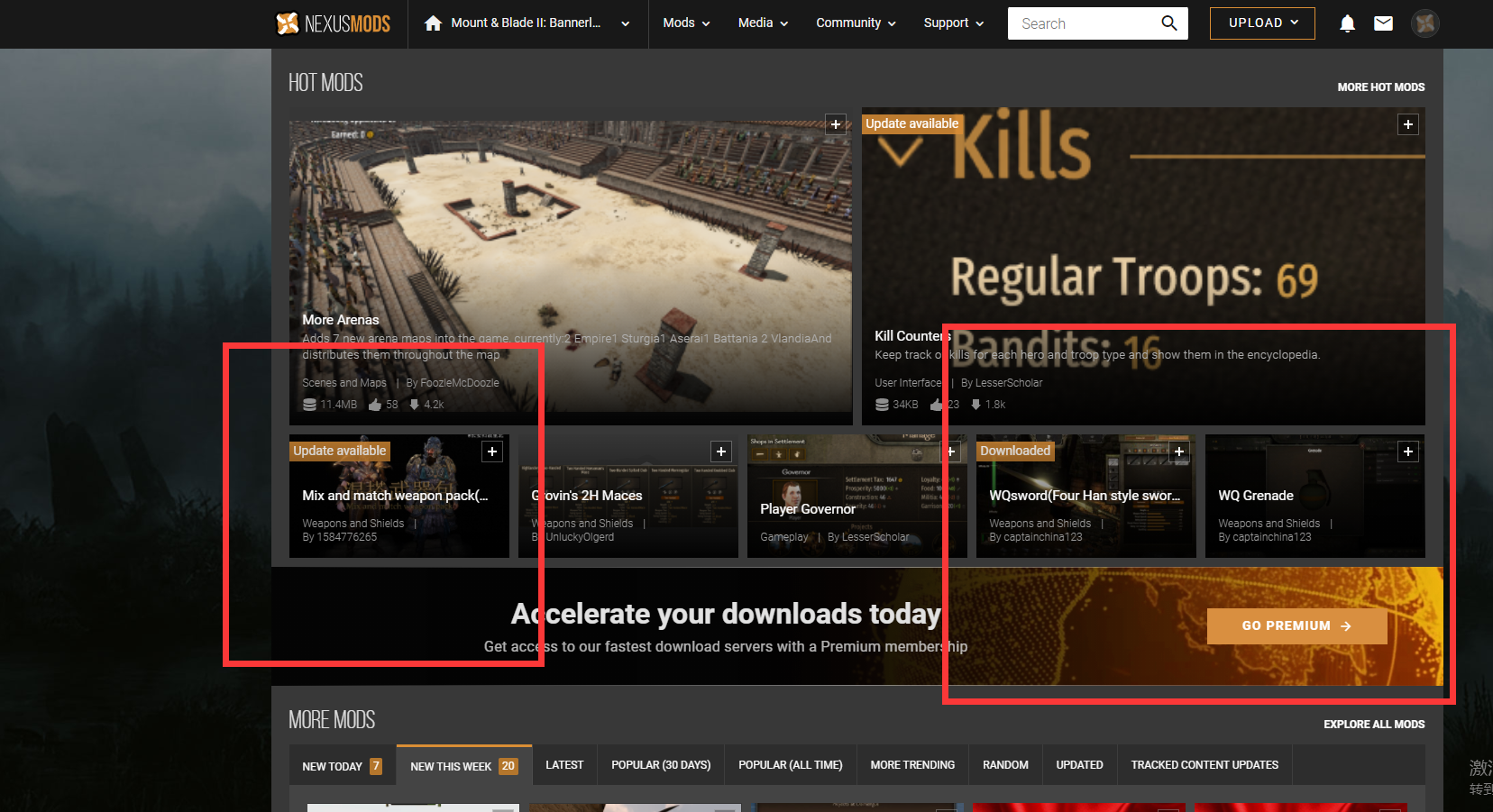Click plus icon on WQsword card
The image size is (1493, 812).
(1179, 452)
